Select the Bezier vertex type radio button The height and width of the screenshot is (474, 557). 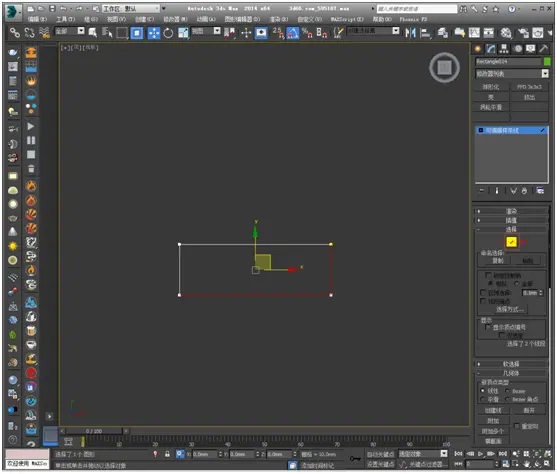pos(507,391)
